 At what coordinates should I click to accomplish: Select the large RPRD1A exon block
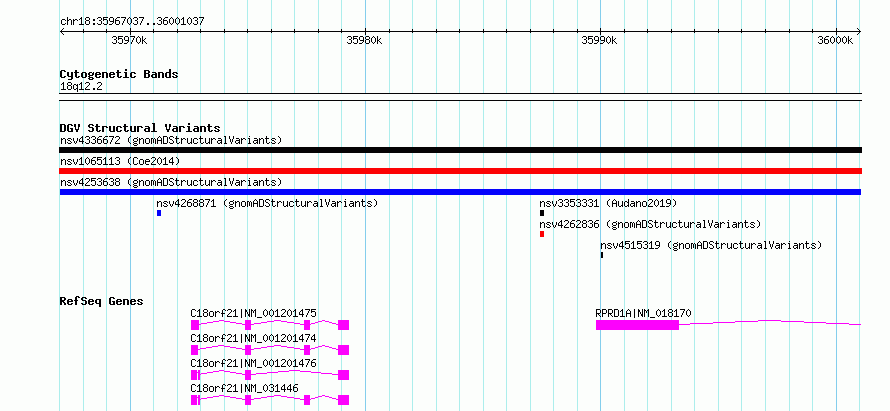click(x=637, y=325)
